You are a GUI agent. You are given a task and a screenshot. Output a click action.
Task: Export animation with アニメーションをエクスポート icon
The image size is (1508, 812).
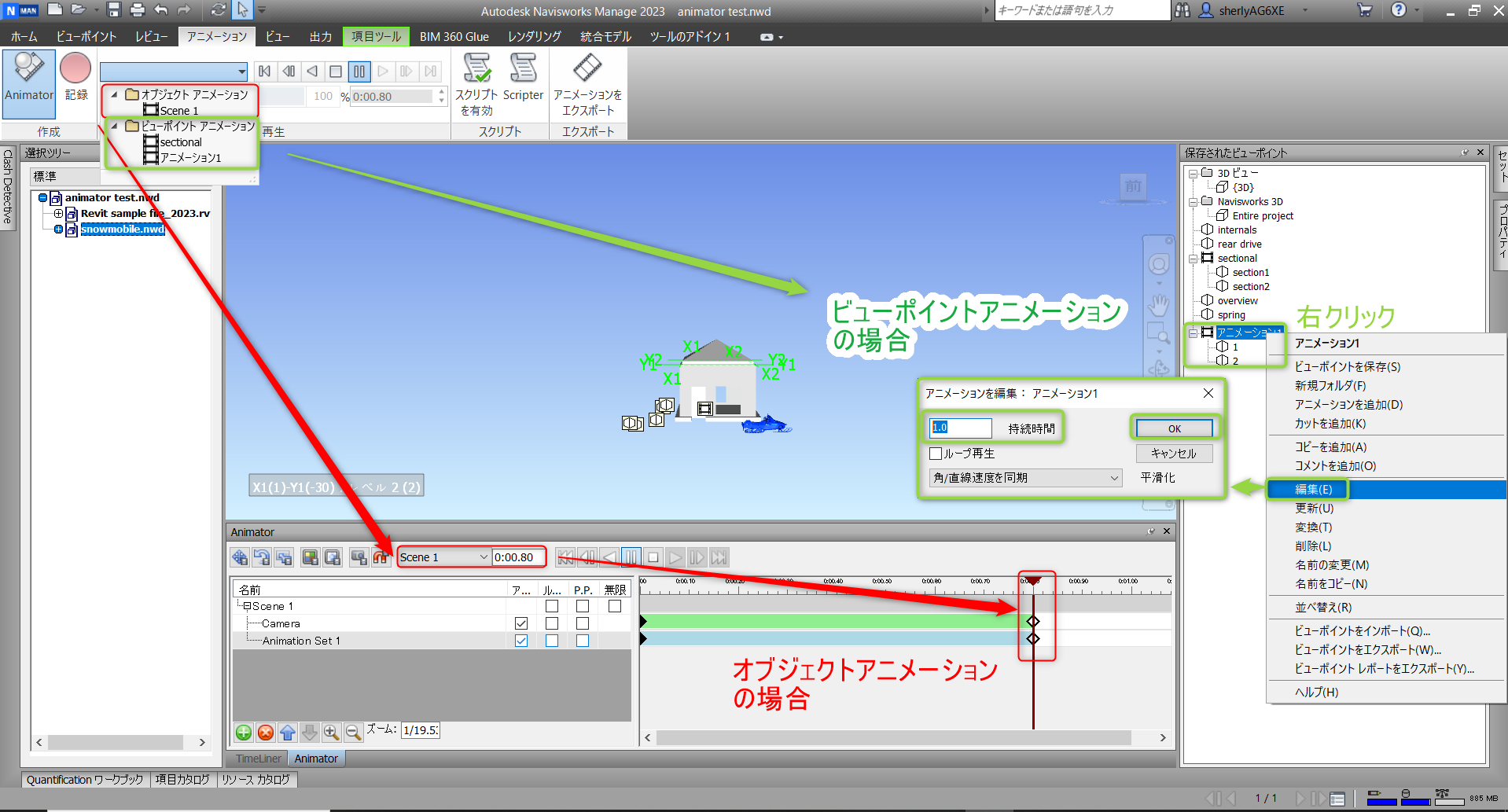pyautogui.click(x=587, y=84)
